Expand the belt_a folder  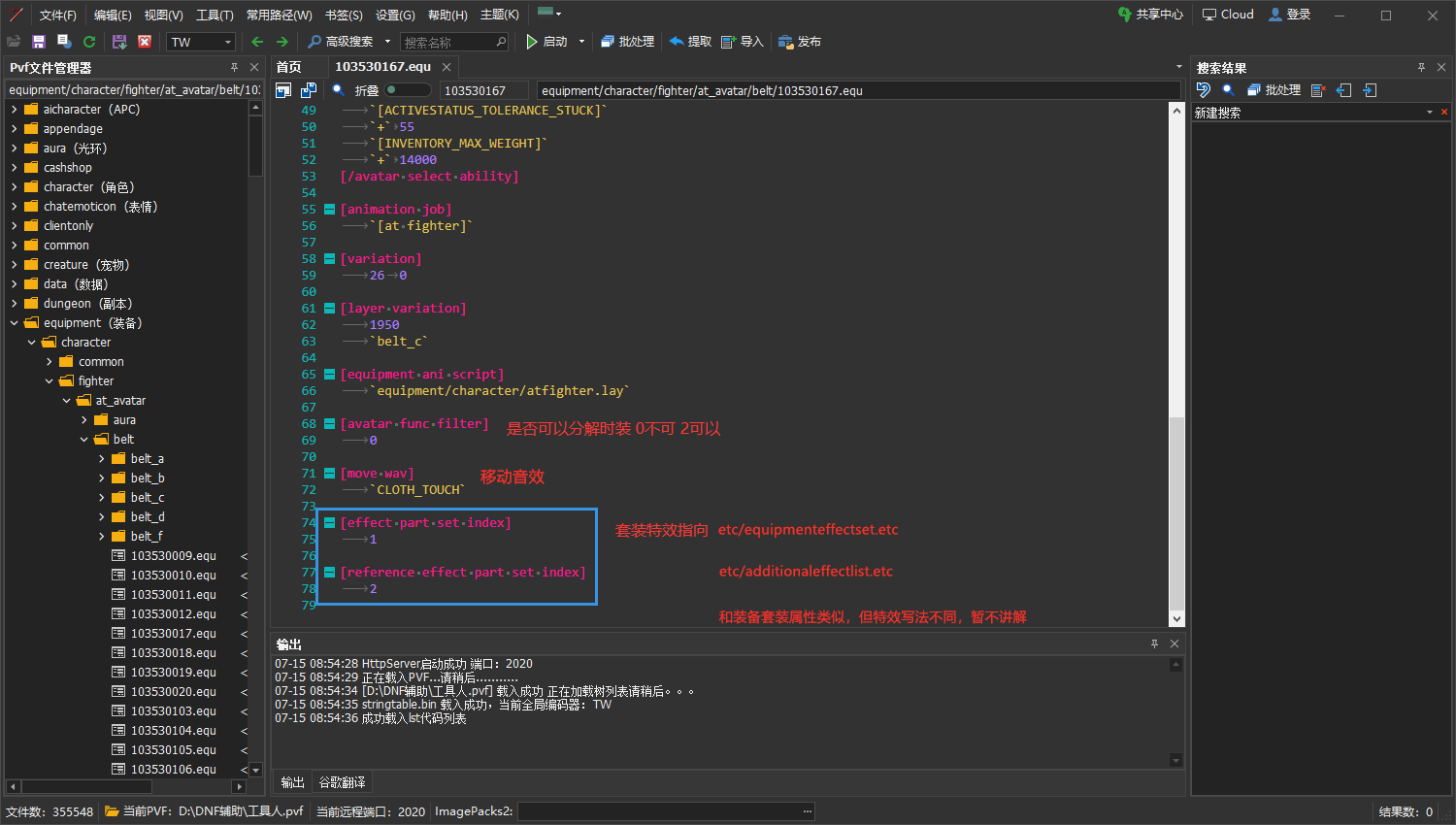[x=102, y=459]
